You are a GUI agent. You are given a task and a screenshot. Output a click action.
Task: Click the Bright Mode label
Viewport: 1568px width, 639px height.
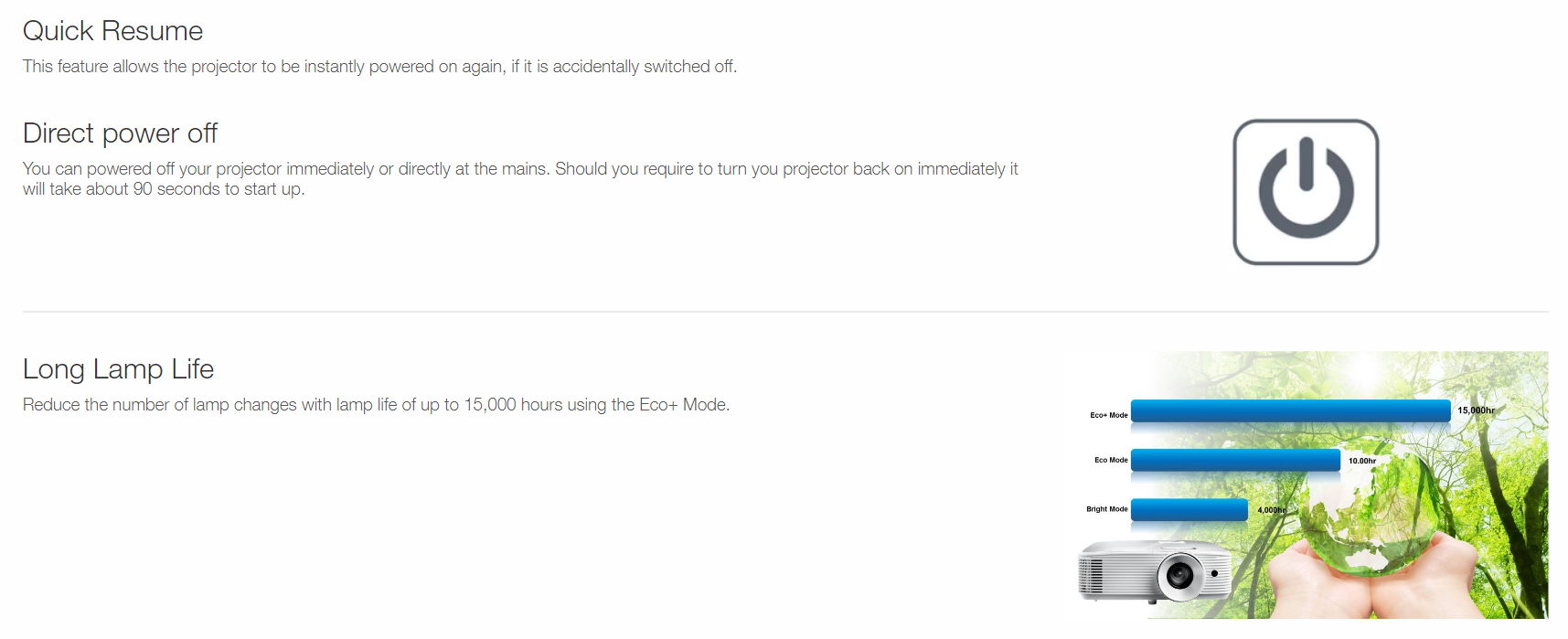(1106, 509)
